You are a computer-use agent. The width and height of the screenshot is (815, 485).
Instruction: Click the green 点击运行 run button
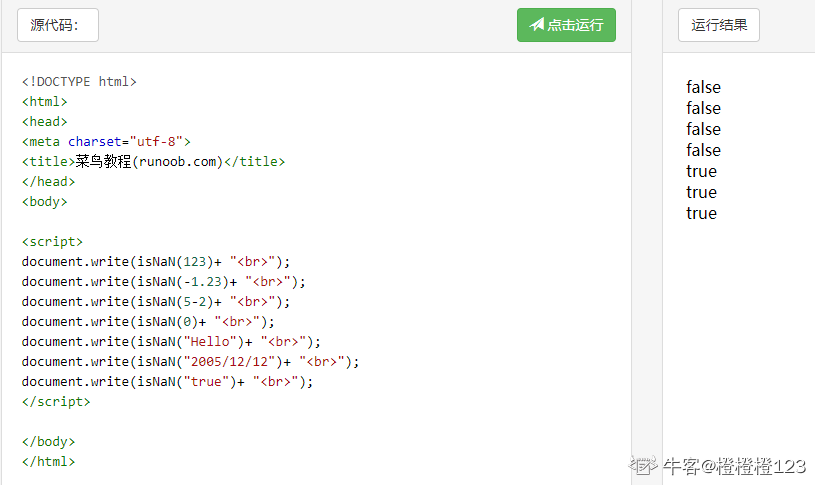pyautogui.click(x=566, y=25)
